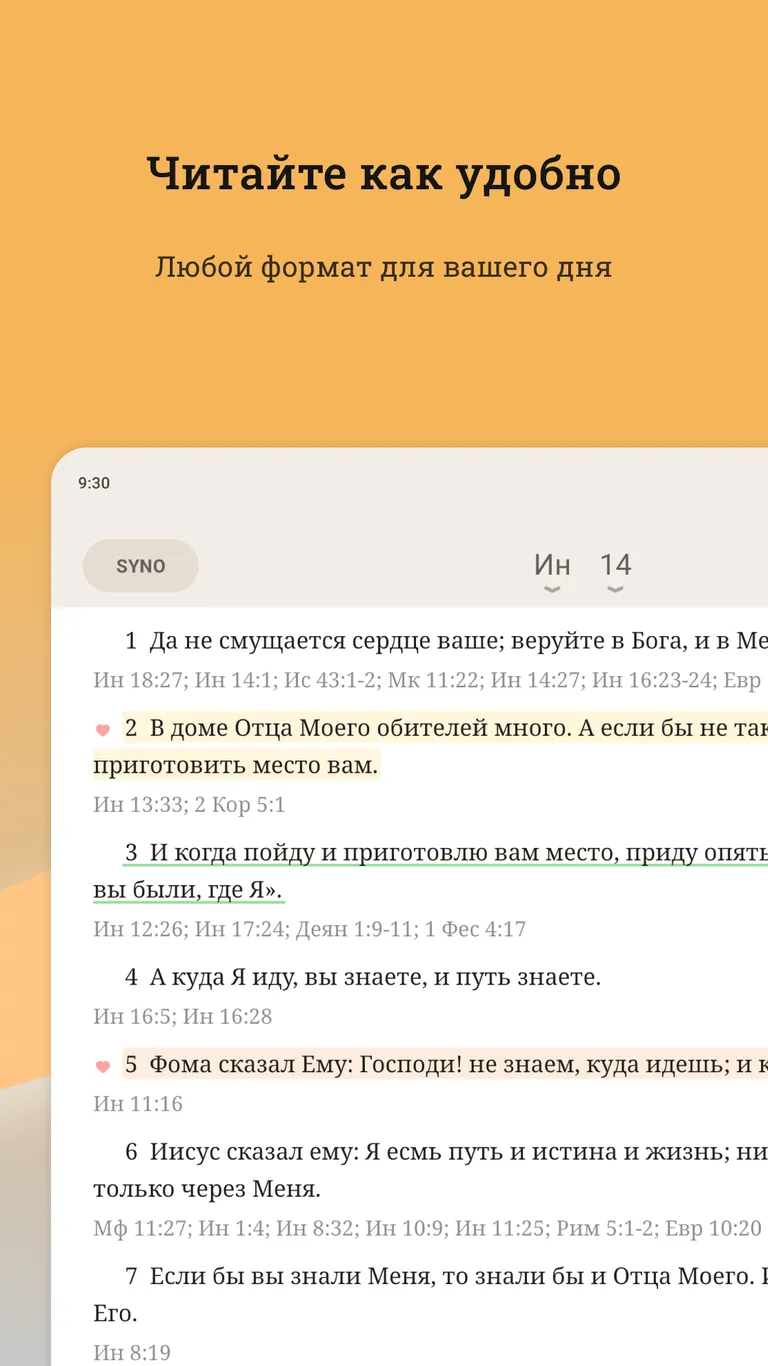Open the chapter selector labeled 14
The height and width of the screenshot is (1366, 768).
(616, 570)
